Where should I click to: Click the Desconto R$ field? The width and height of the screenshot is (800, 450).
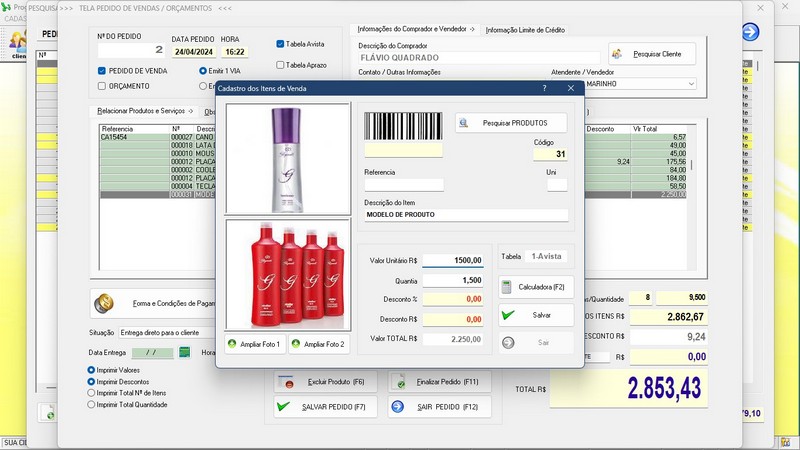coord(453,319)
